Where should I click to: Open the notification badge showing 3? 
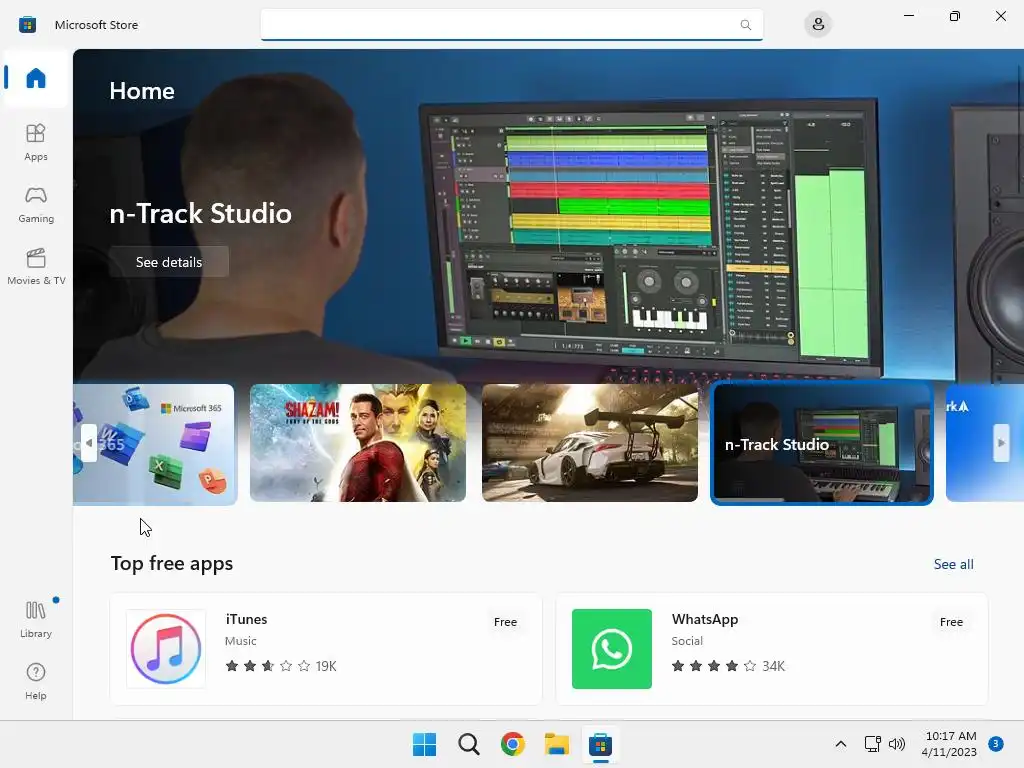pos(995,744)
